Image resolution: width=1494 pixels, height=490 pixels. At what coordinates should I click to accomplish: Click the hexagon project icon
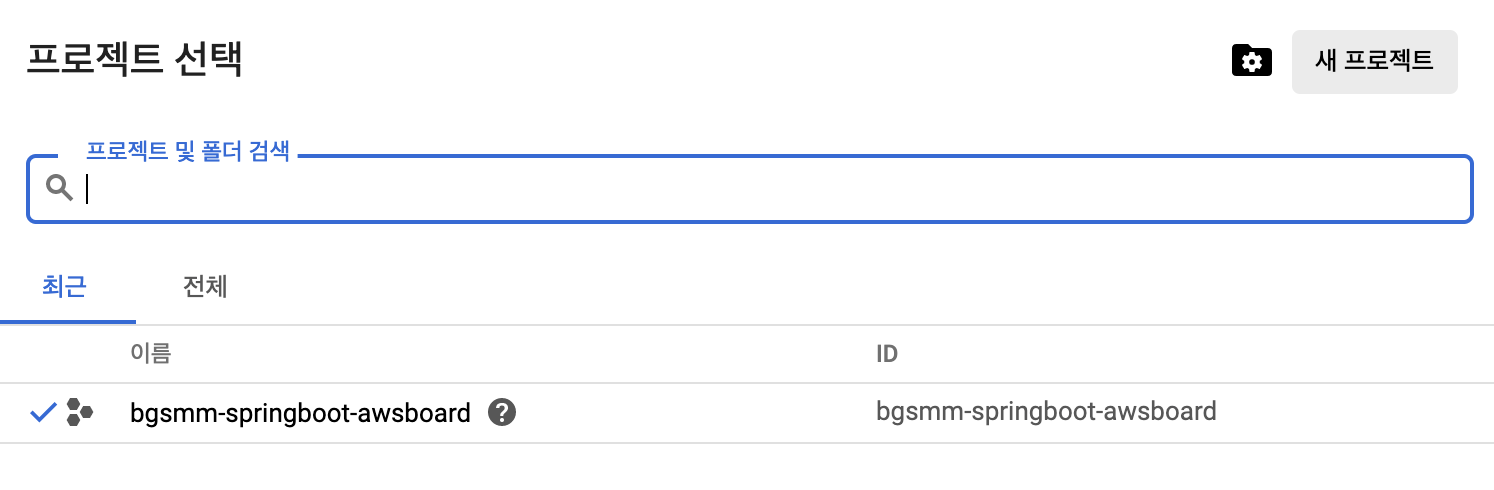[79, 412]
